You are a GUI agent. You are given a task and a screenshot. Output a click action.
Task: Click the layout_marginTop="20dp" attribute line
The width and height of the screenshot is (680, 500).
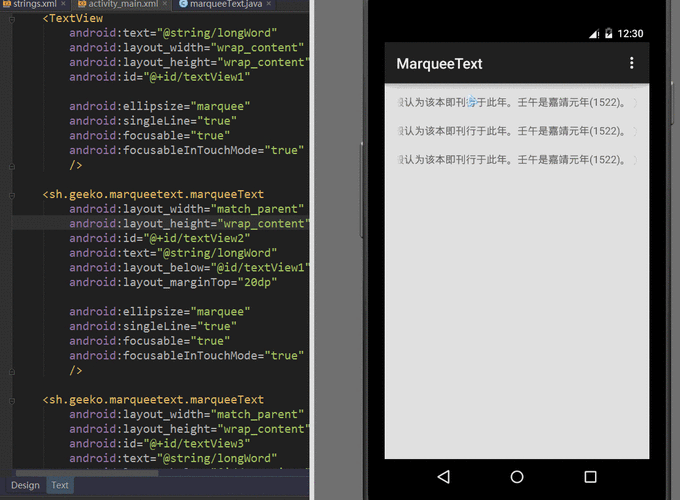173,282
